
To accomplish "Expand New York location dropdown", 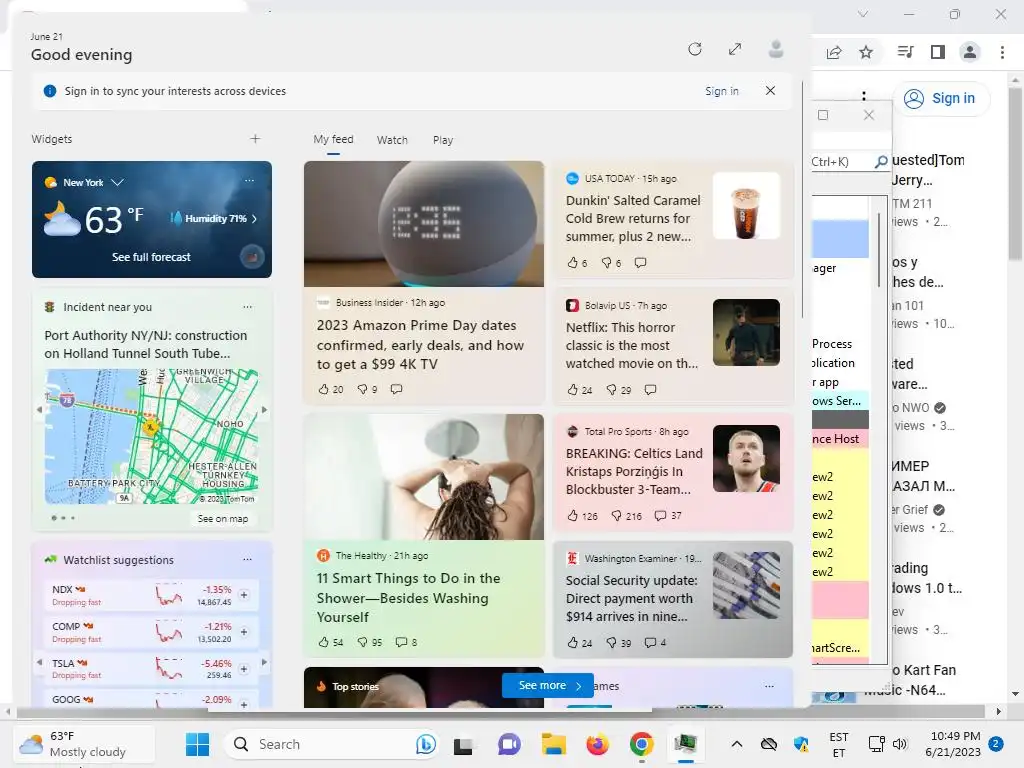I will point(118,182).
